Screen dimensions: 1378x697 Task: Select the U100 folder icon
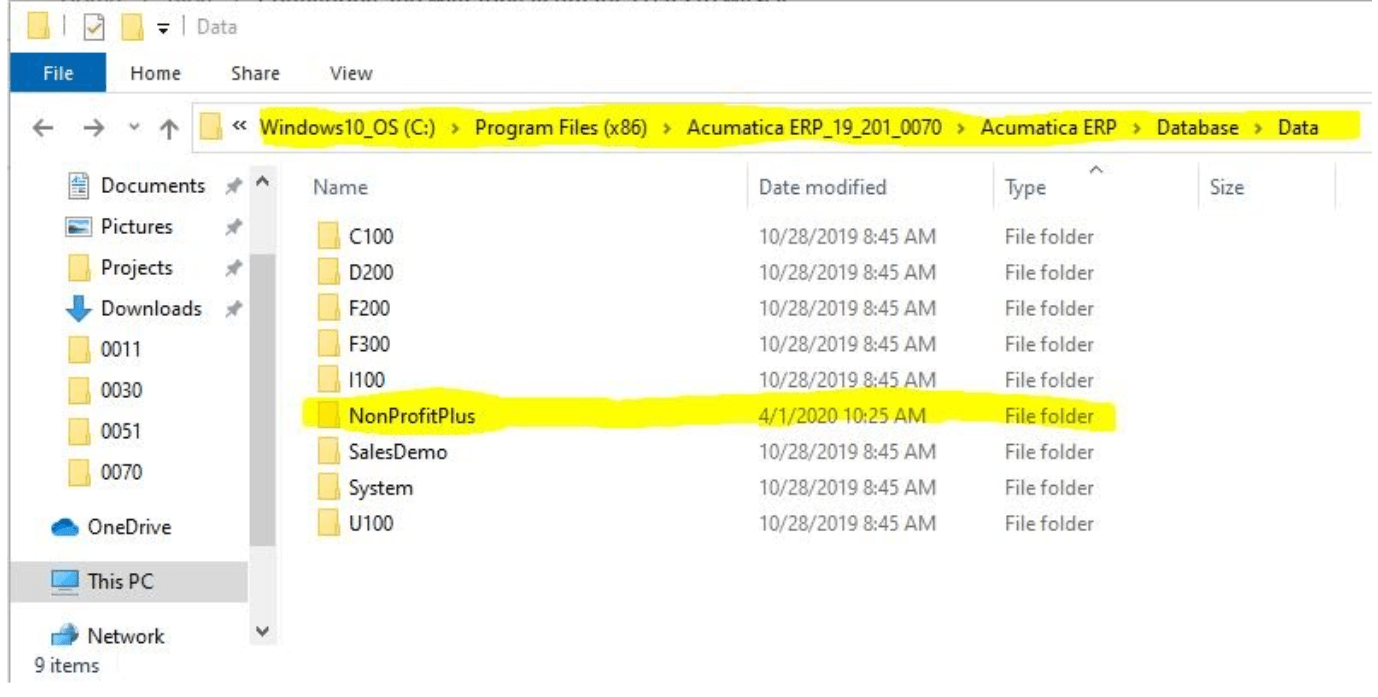tap(329, 523)
